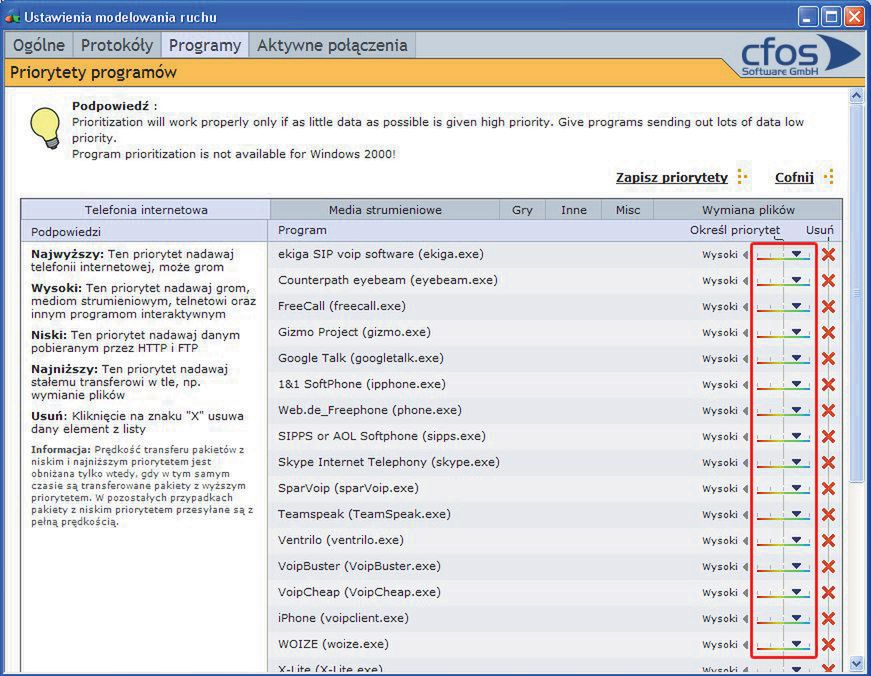Image resolution: width=871 pixels, height=676 pixels.
Task: Delete Ventrilo entry via red X
Action: (x=828, y=540)
